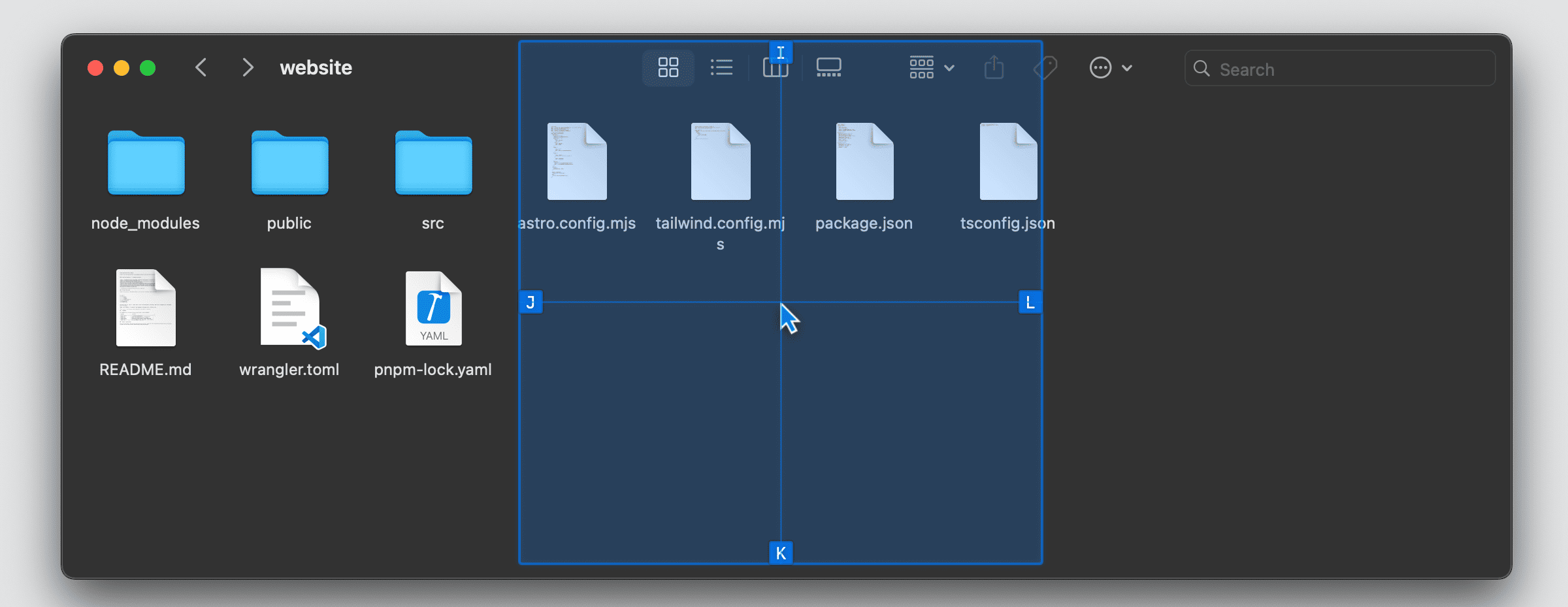Screen dimensions: 1568x607
Task: Switch to icon grid view
Action: tap(668, 67)
